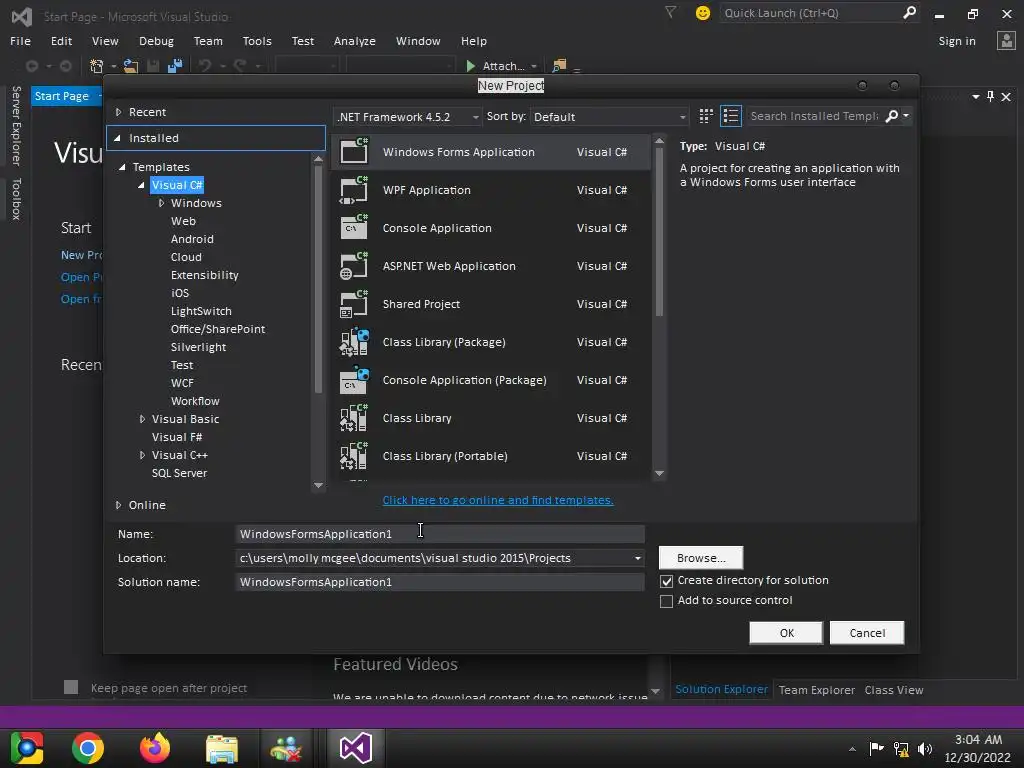This screenshot has height=768, width=1024.
Task: Click the Quick Launch magnifier icon
Action: [909, 12]
